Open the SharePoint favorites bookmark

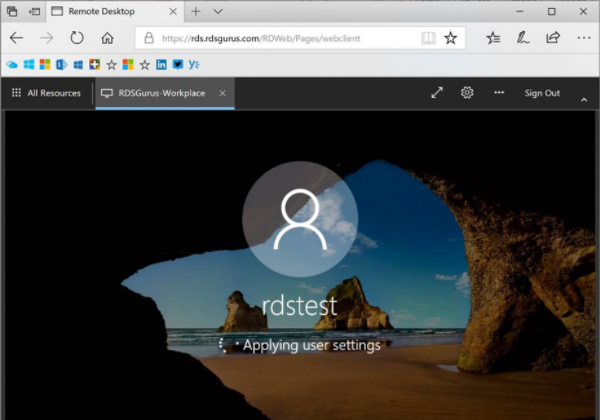(x=62, y=65)
